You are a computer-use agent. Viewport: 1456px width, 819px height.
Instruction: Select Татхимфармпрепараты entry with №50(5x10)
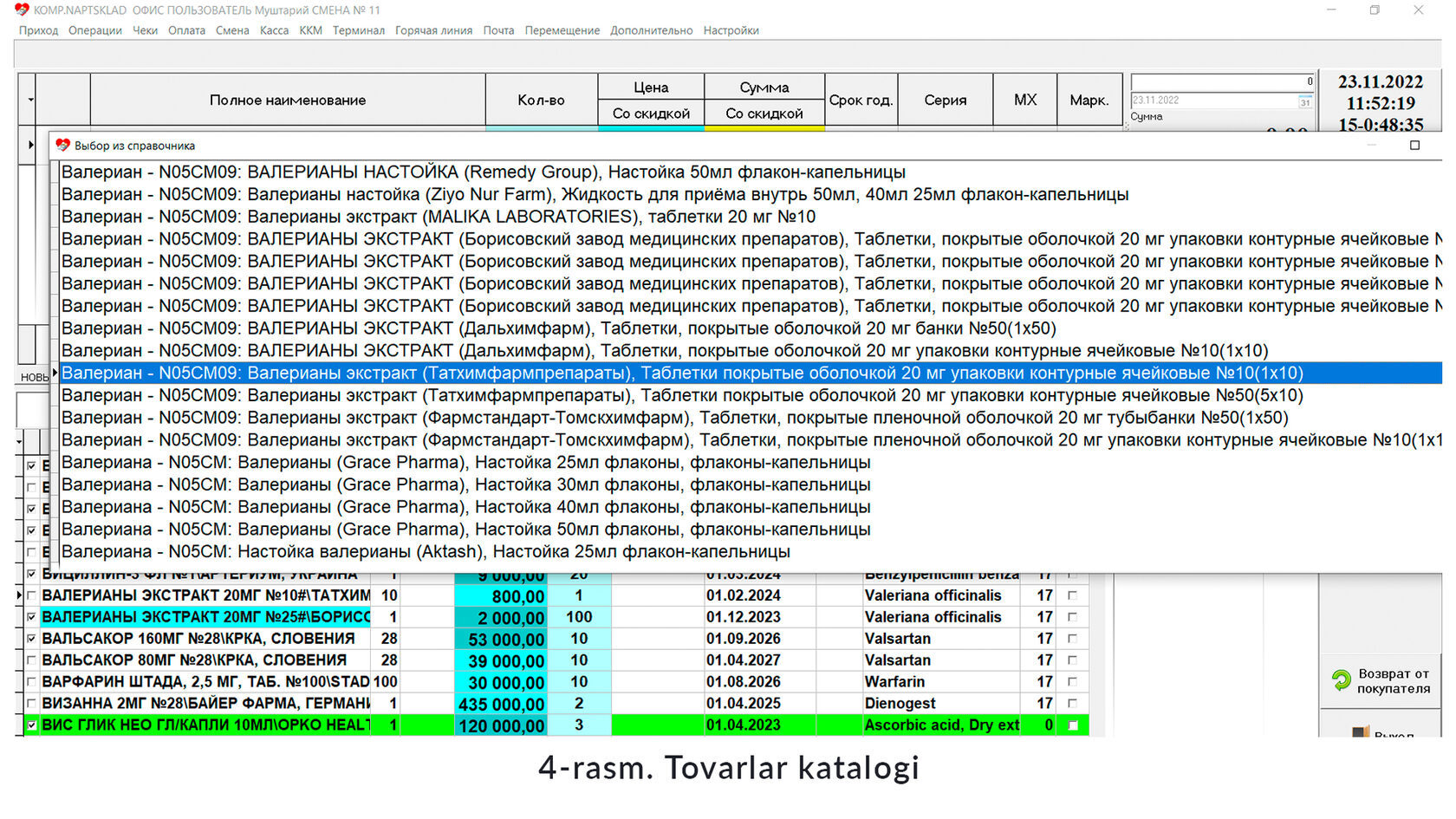[751, 395]
